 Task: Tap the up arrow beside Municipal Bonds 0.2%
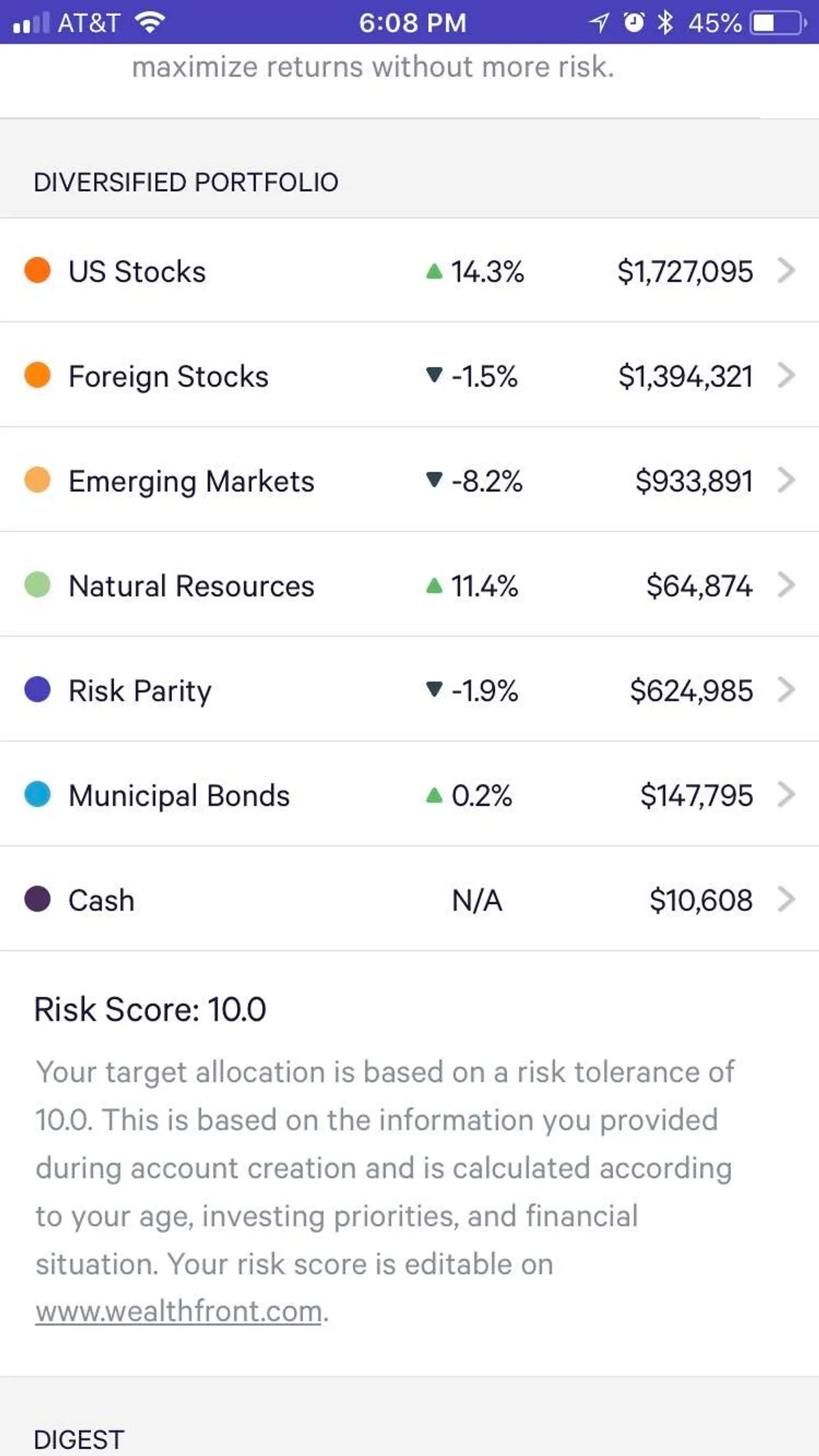click(434, 795)
